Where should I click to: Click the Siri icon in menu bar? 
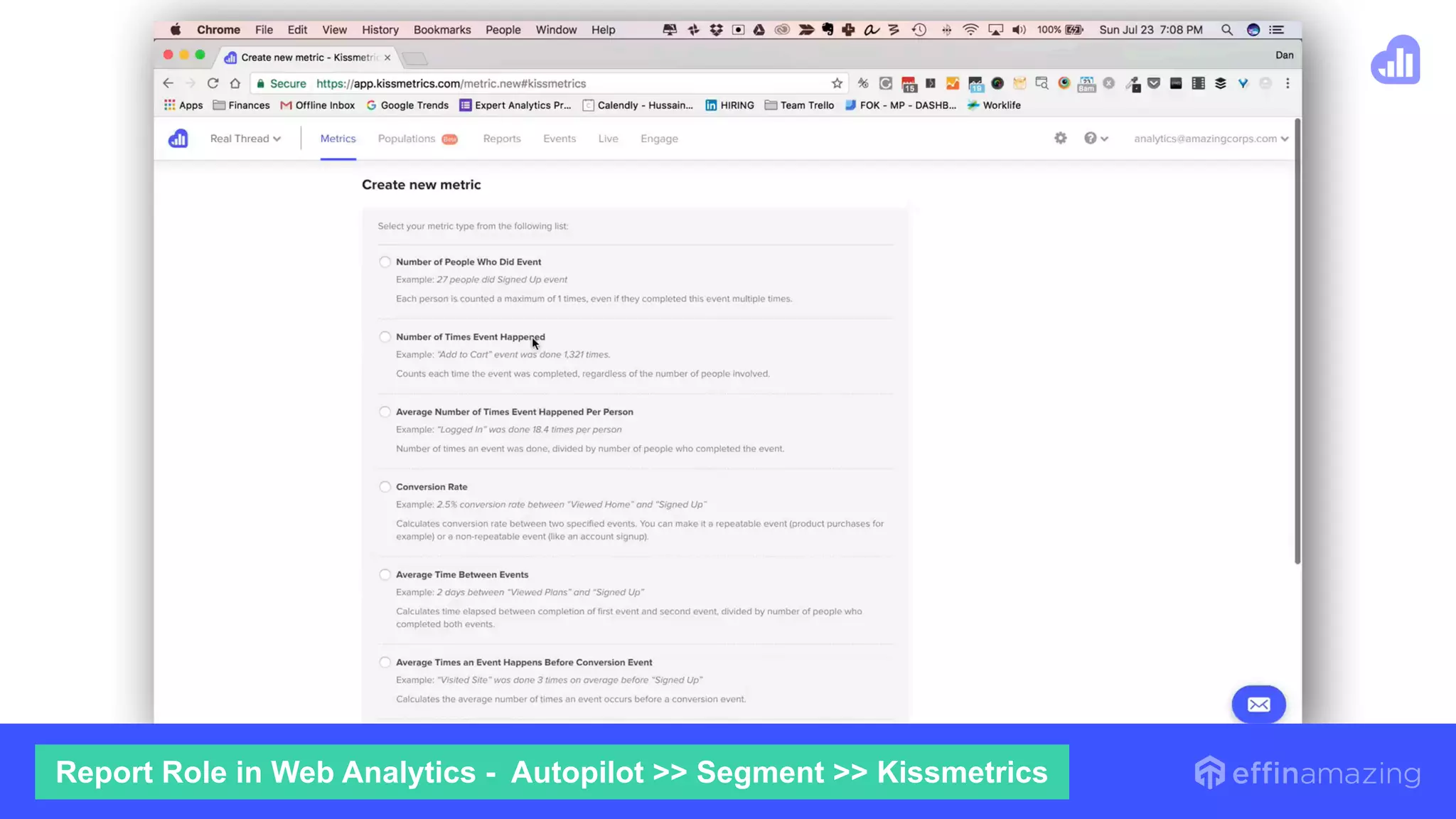click(x=1253, y=30)
